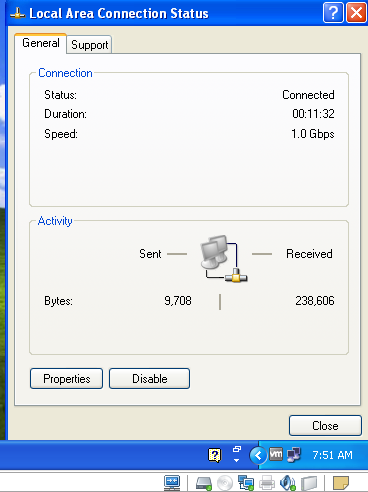This screenshot has width=368, height=492.
Task: Click the Status: label
Action: (60, 95)
